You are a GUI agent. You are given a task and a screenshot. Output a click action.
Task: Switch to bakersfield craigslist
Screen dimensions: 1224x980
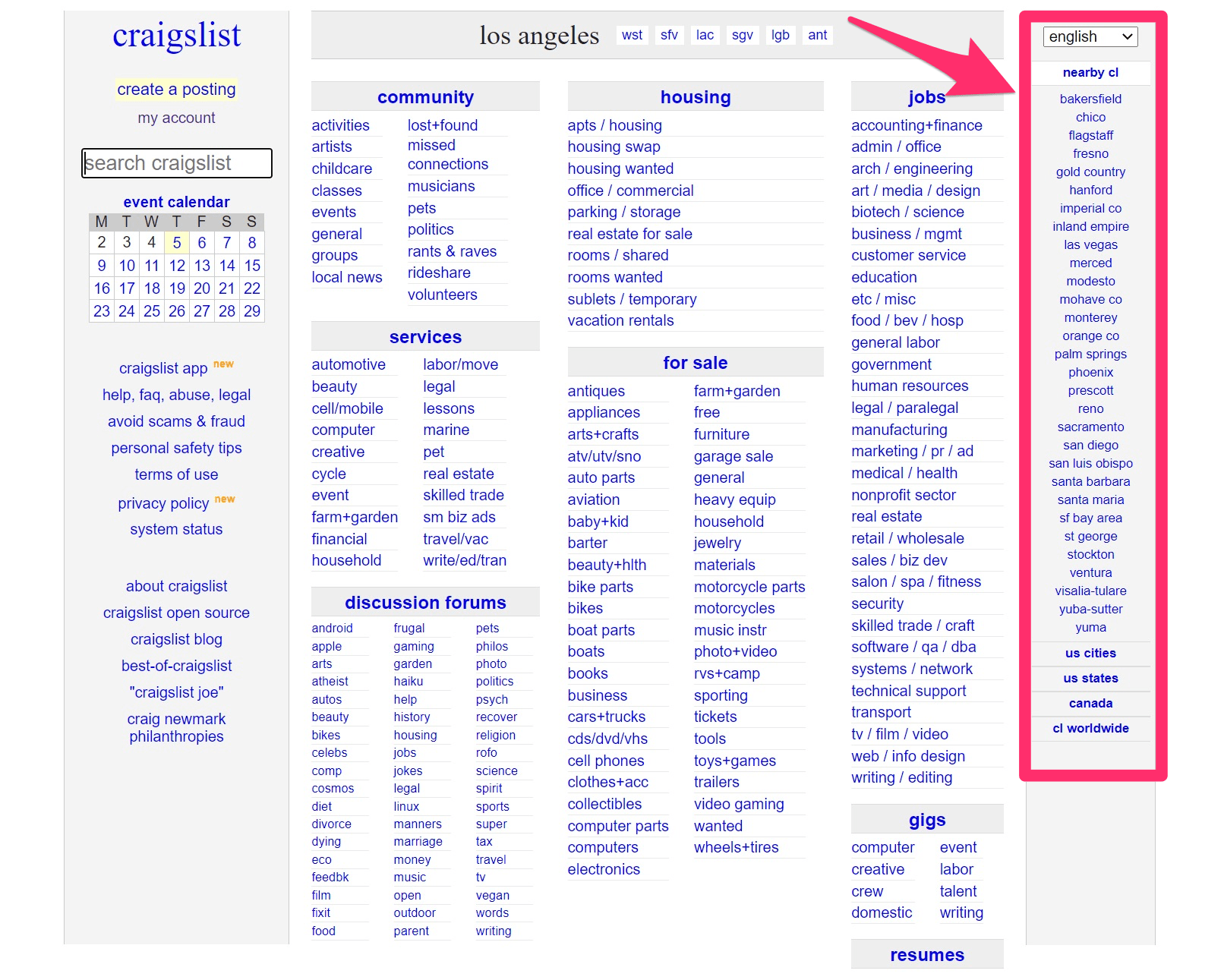click(x=1090, y=99)
